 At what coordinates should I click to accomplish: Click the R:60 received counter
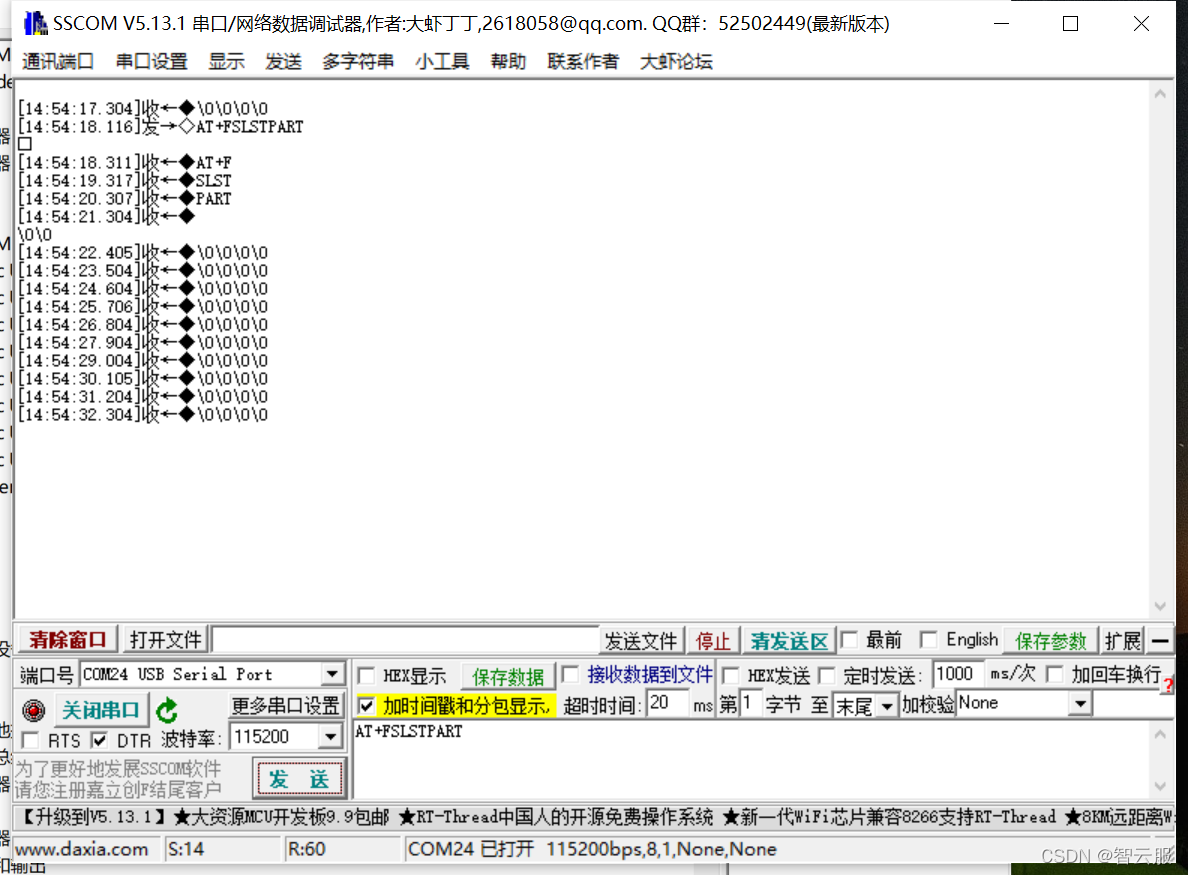[x=306, y=849]
